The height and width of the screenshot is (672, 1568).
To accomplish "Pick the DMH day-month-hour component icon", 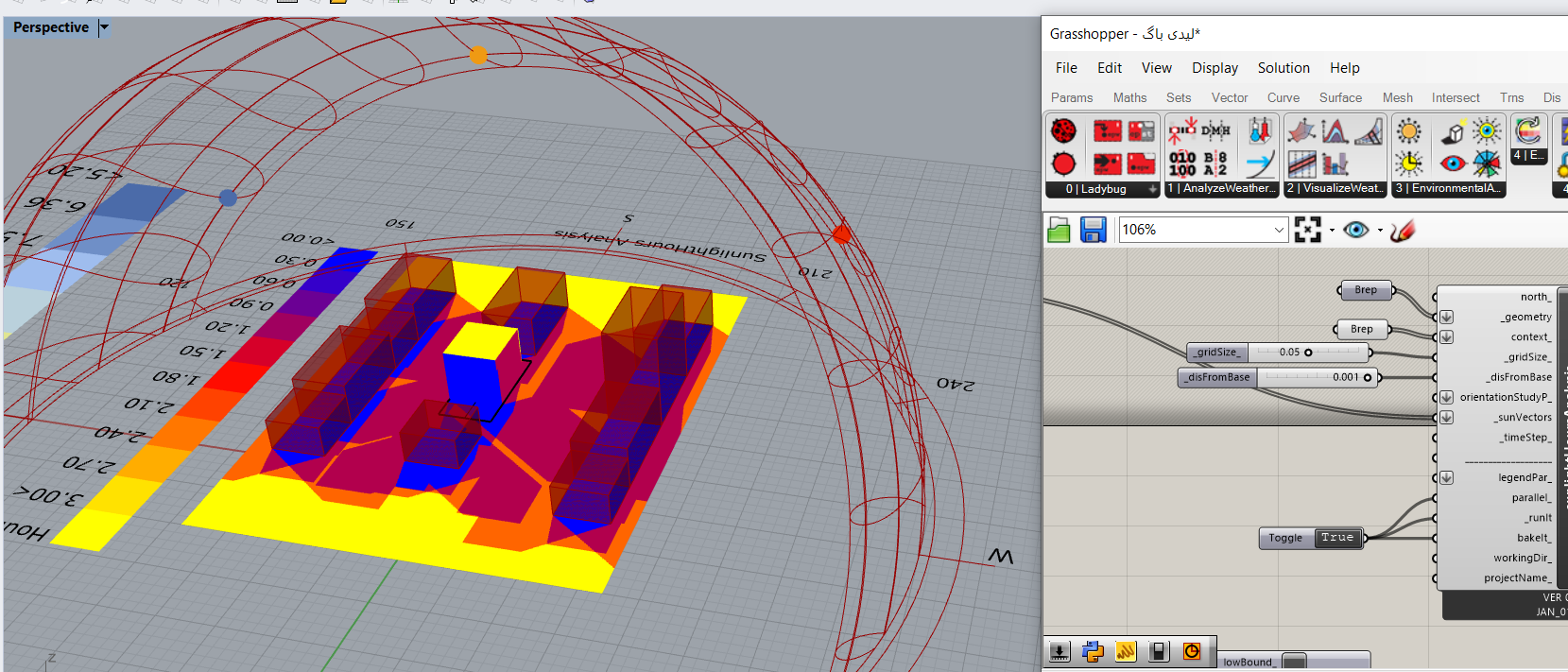I will (x=1216, y=130).
